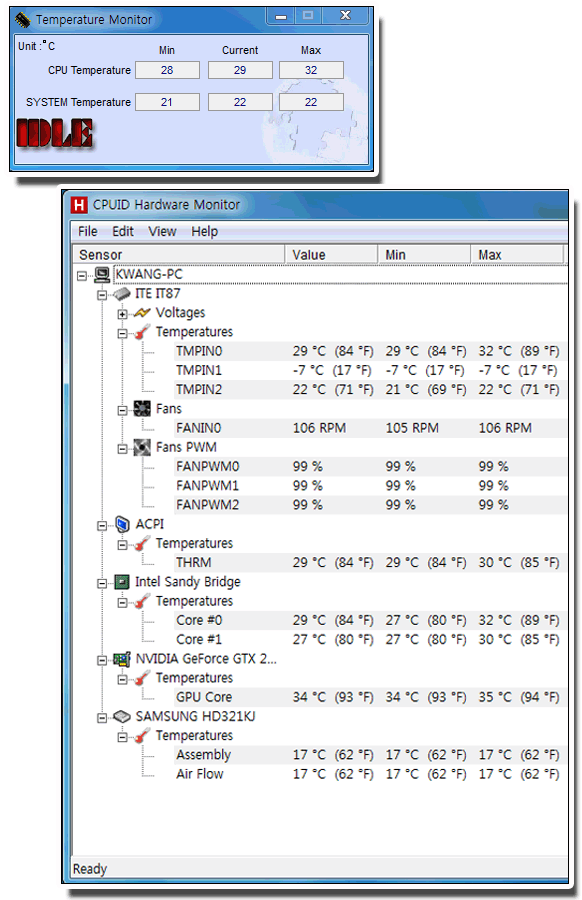The height and width of the screenshot is (900, 582).
Task: Click the Sensor column header
Action: pos(179,254)
